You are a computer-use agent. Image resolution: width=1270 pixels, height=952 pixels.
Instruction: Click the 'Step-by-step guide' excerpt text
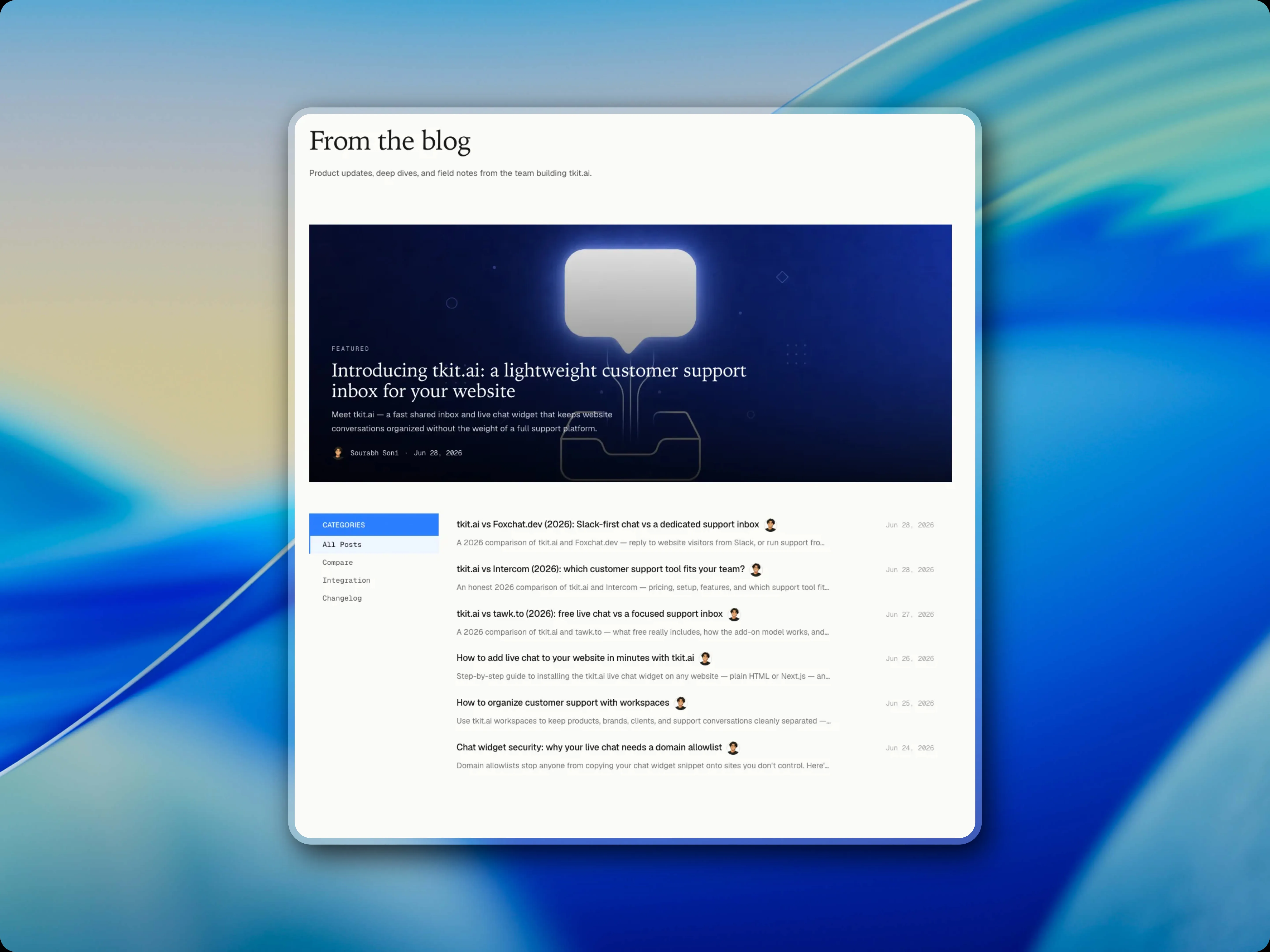(643, 677)
